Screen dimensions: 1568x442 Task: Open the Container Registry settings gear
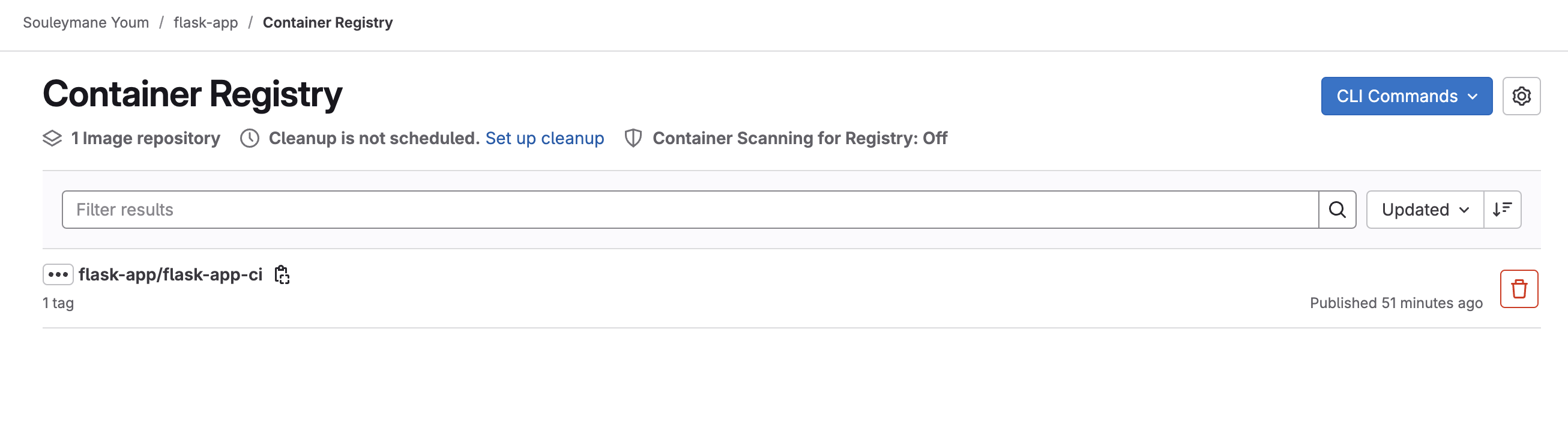(1522, 95)
